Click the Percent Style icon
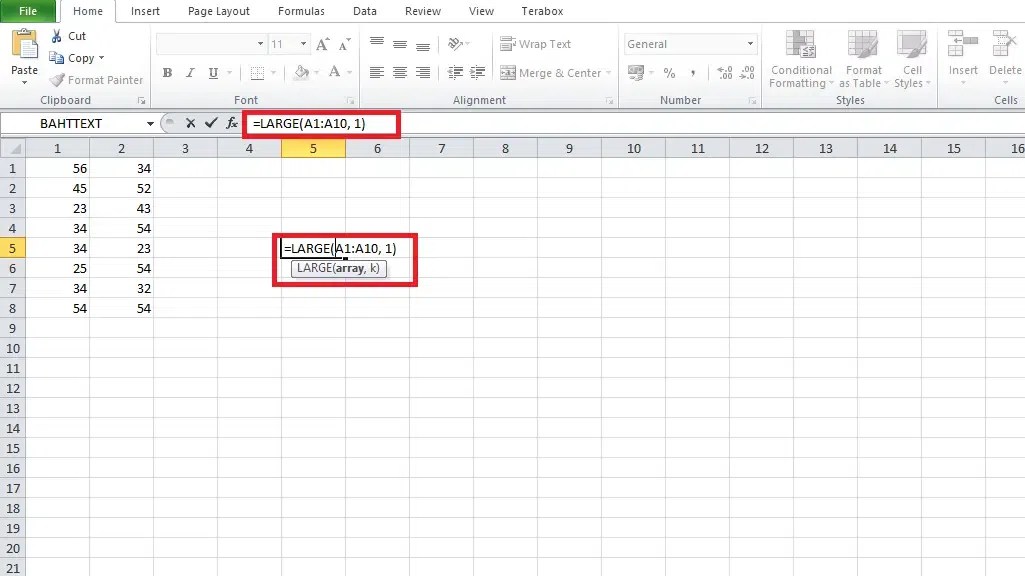Screen dimensions: 1025x576 click(668, 72)
